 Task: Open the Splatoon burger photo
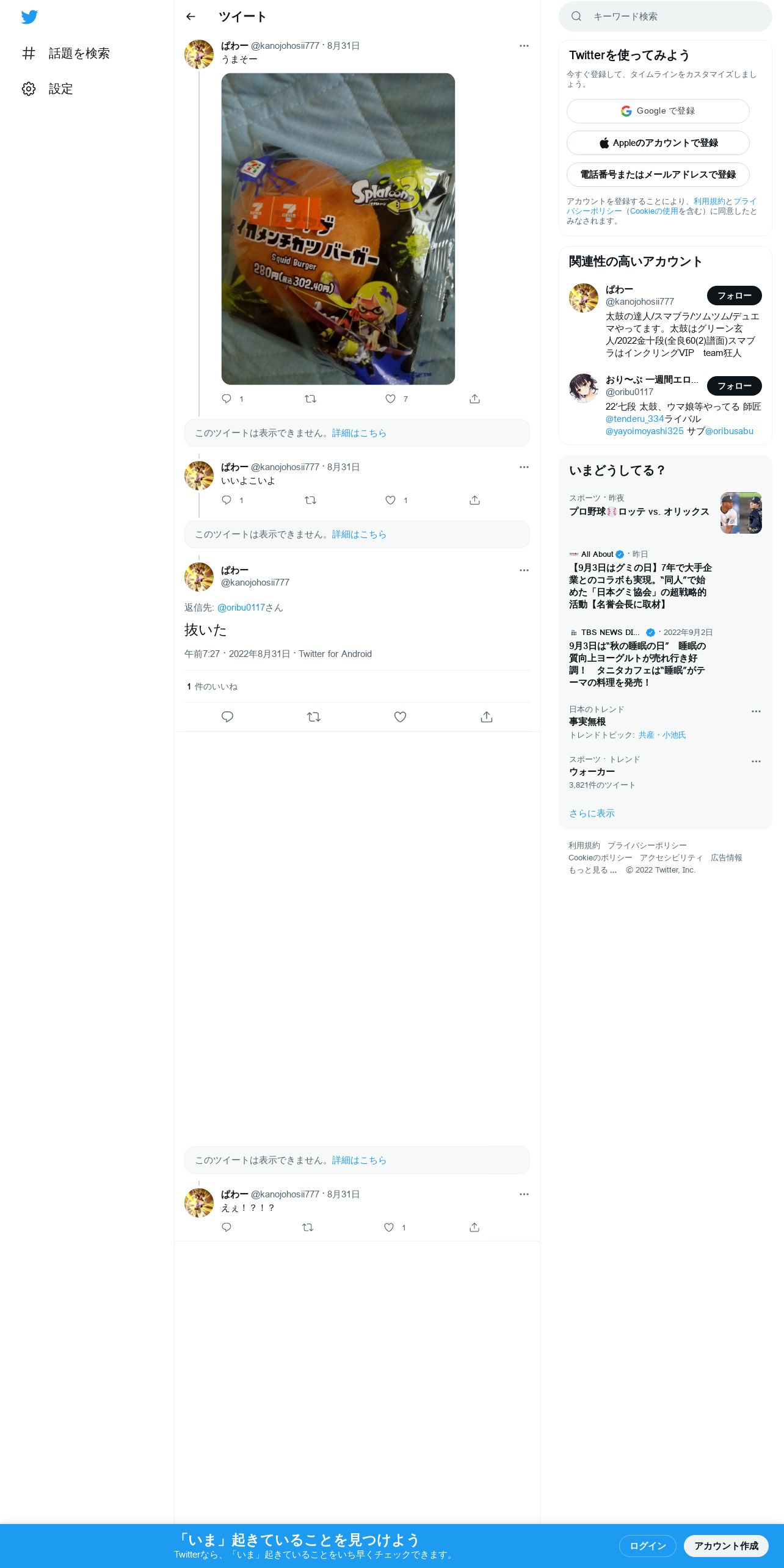pos(338,229)
